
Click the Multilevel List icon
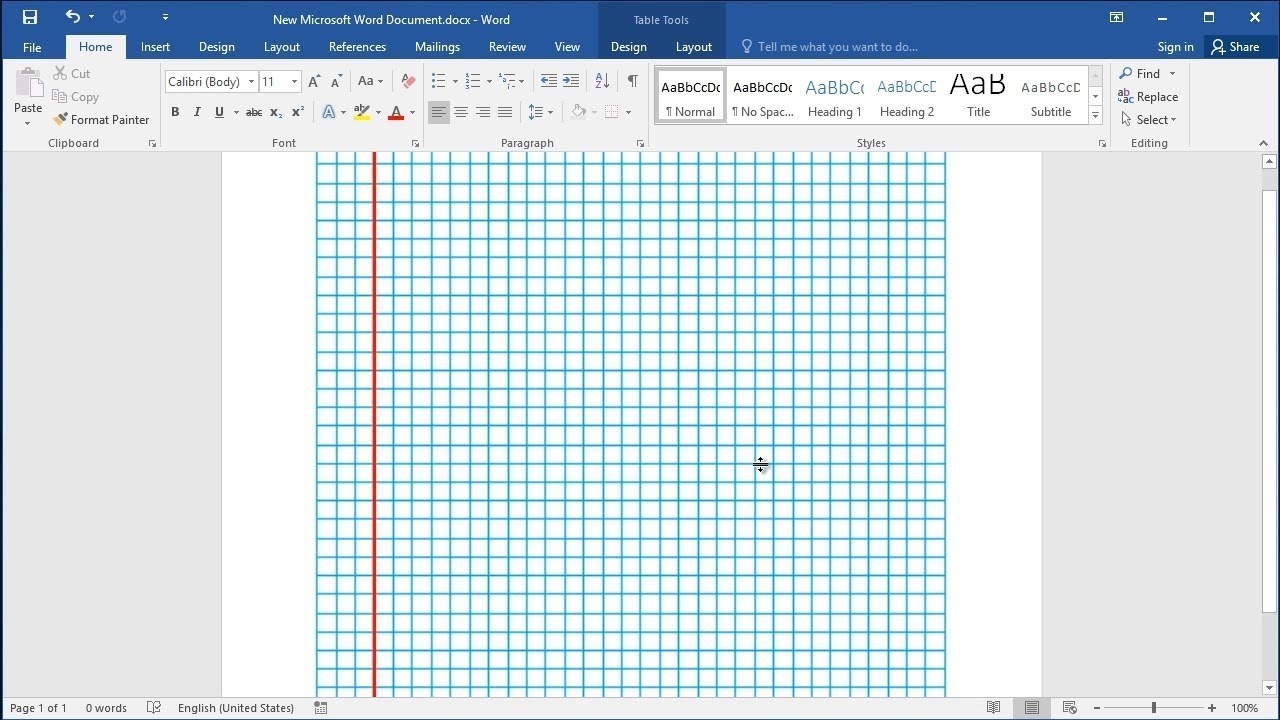pyautogui.click(x=507, y=82)
